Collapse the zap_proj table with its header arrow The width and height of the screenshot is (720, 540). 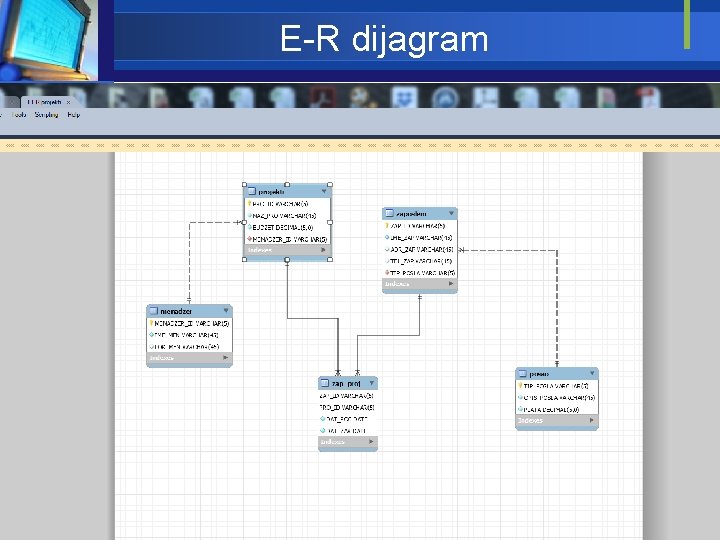[371, 382]
